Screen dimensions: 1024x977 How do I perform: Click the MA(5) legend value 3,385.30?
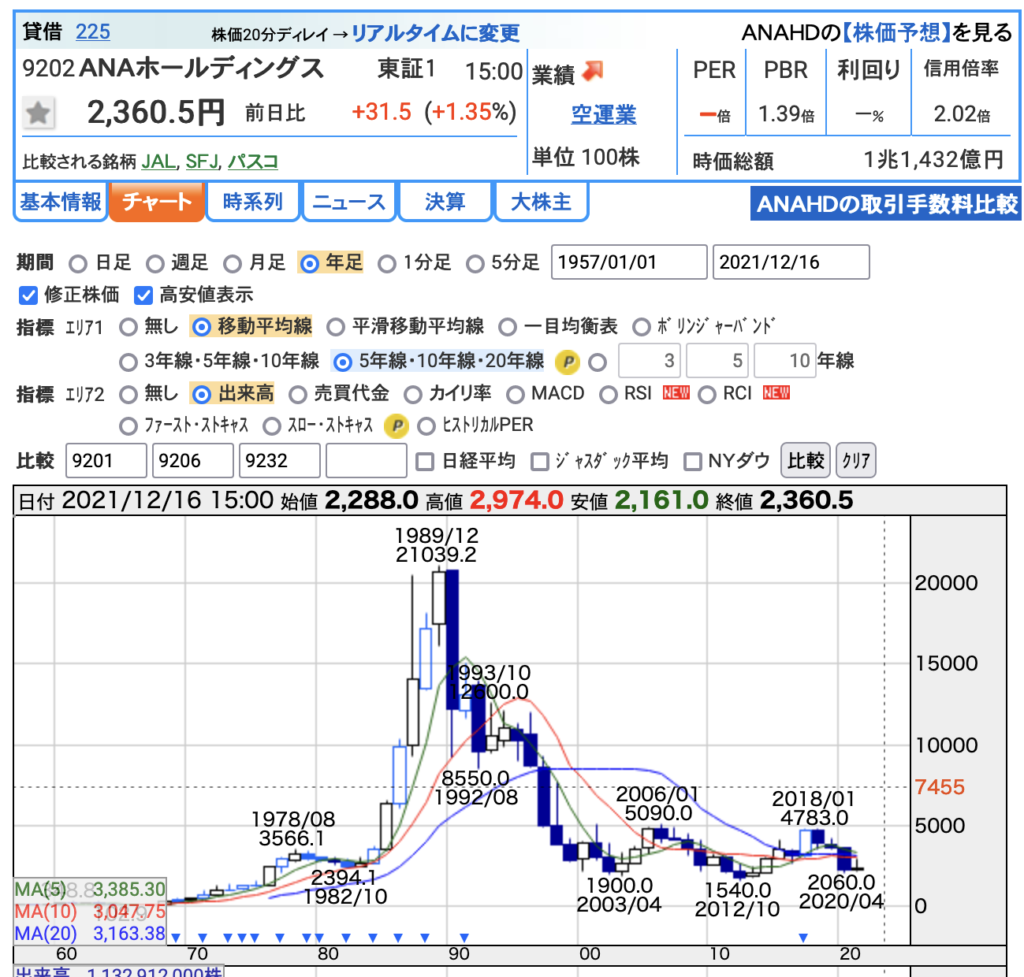129,889
